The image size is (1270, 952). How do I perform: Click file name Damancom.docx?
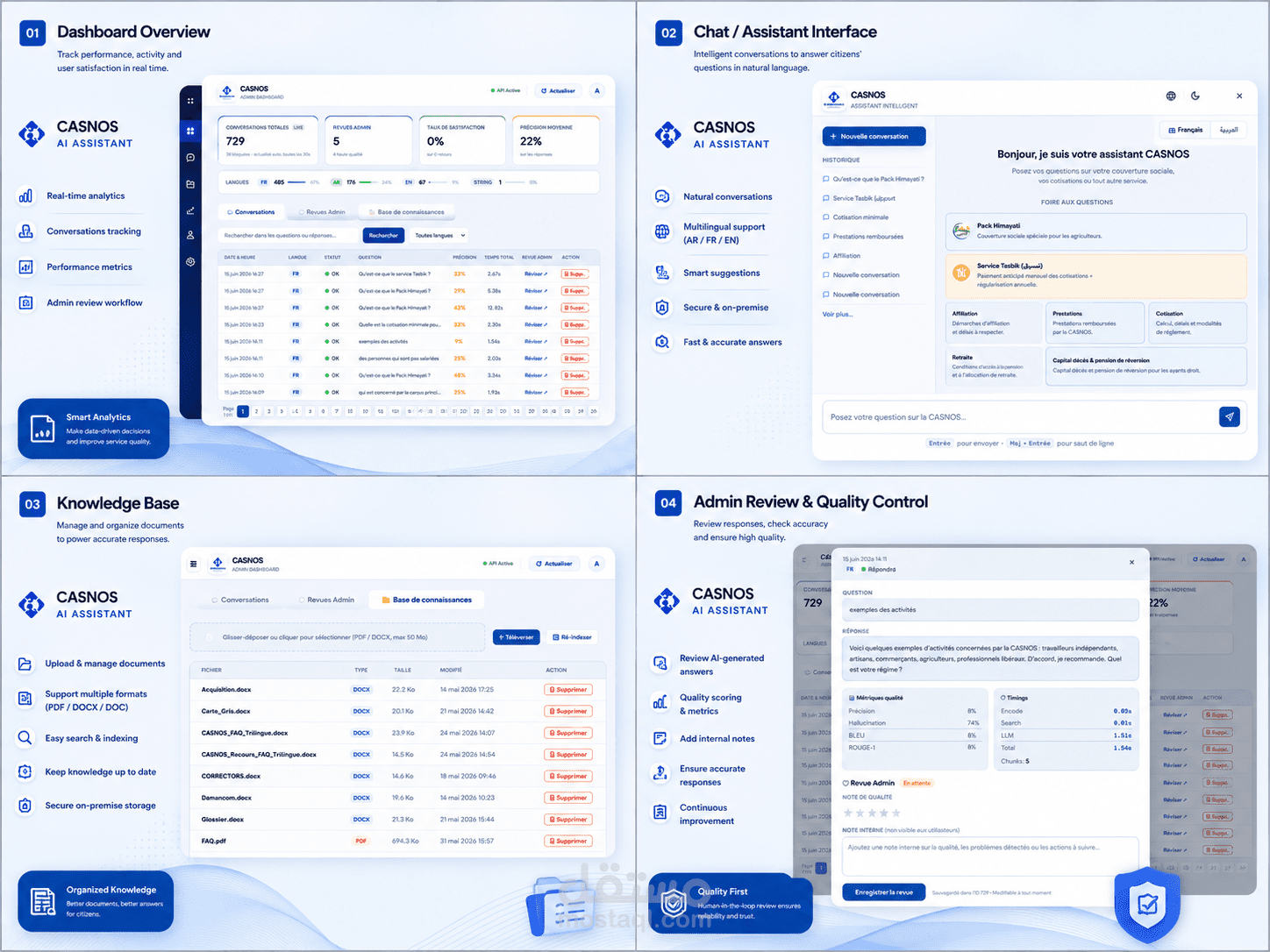coord(226,798)
